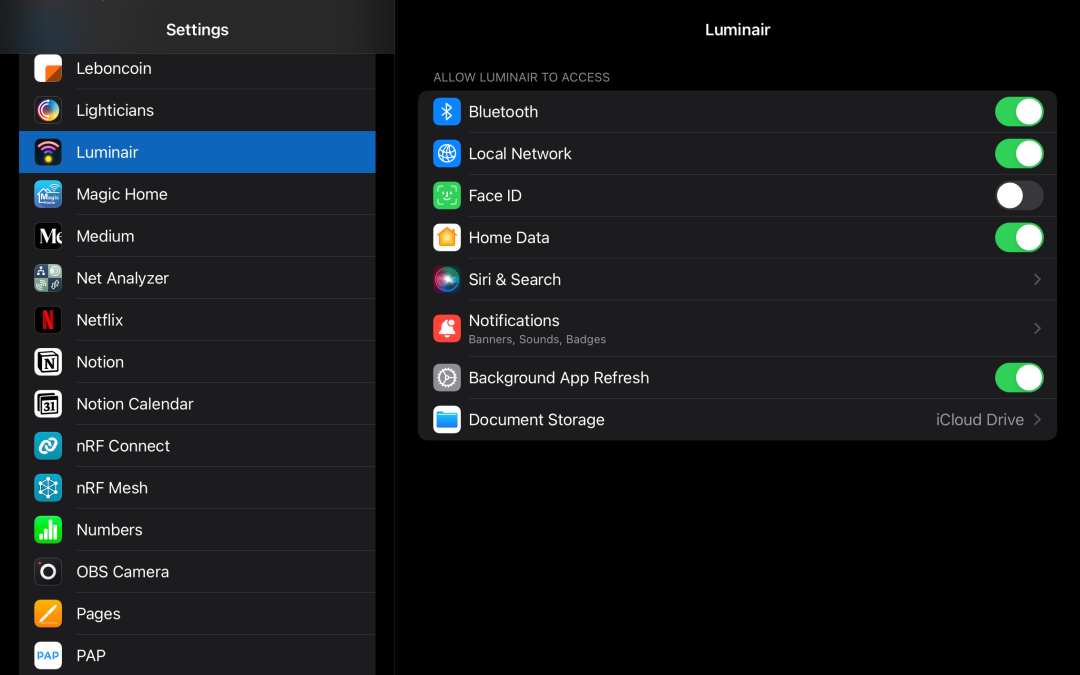The image size is (1080, 675).
Task: Open Siri & Search chevron
Action: [x=1037, y=280]
